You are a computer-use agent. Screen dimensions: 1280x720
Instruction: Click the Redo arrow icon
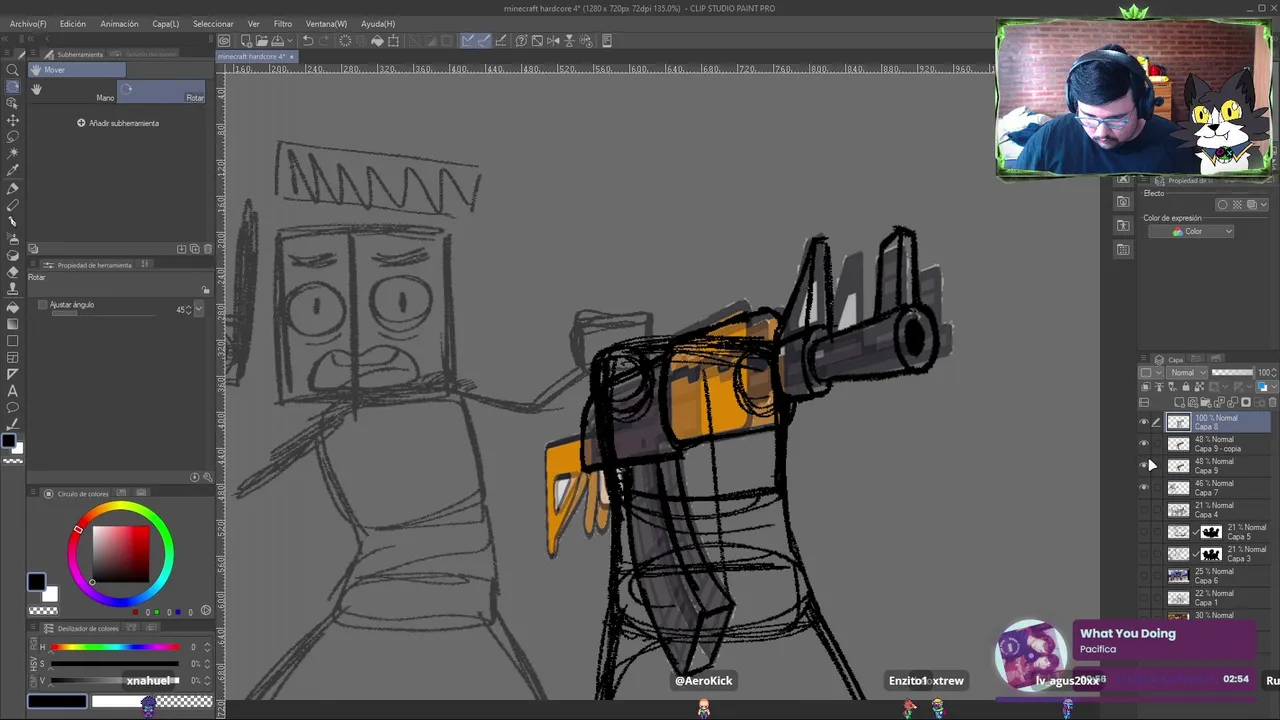click(x=324, y=41)
